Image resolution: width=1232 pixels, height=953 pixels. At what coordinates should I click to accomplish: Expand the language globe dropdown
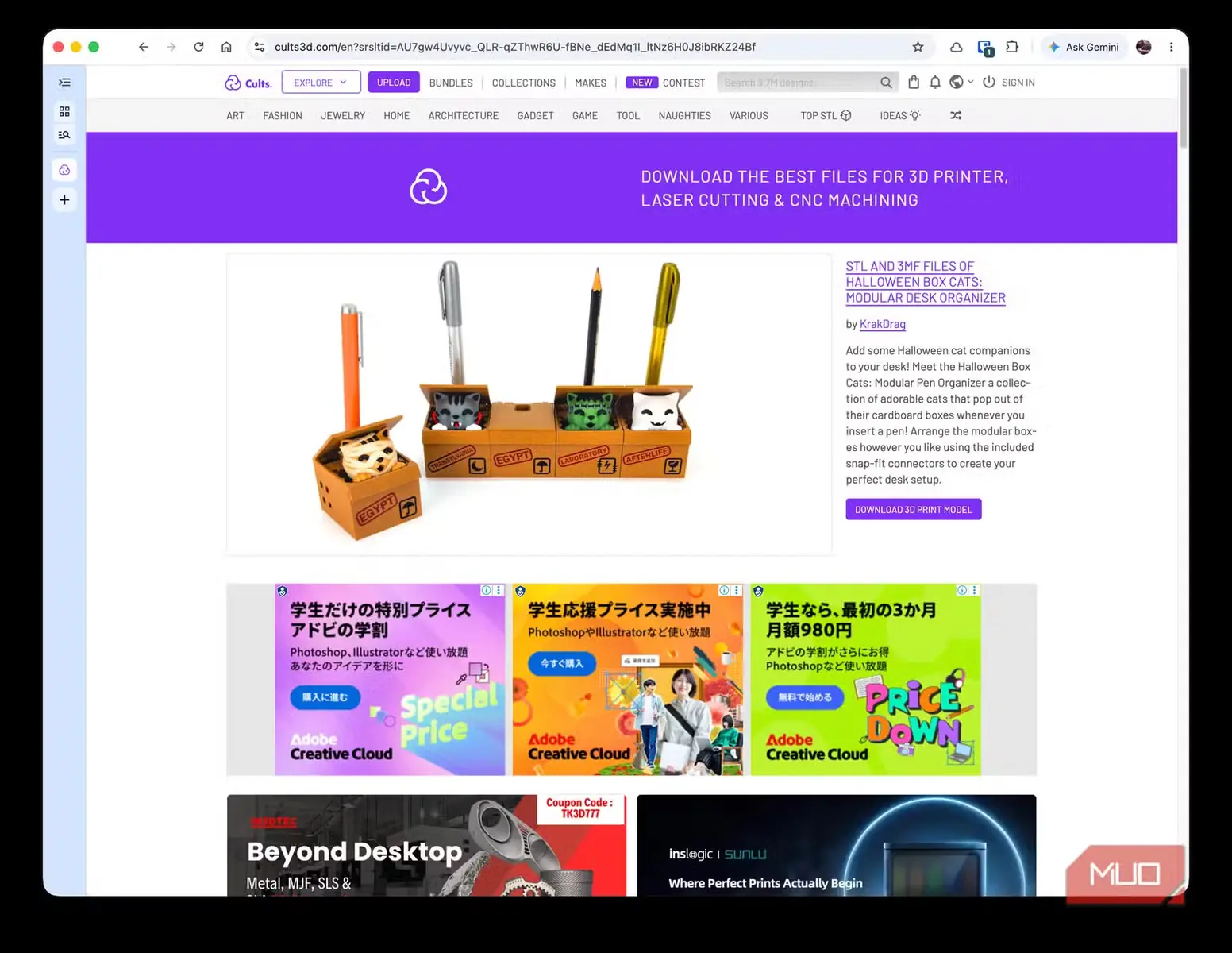point(961,82)
